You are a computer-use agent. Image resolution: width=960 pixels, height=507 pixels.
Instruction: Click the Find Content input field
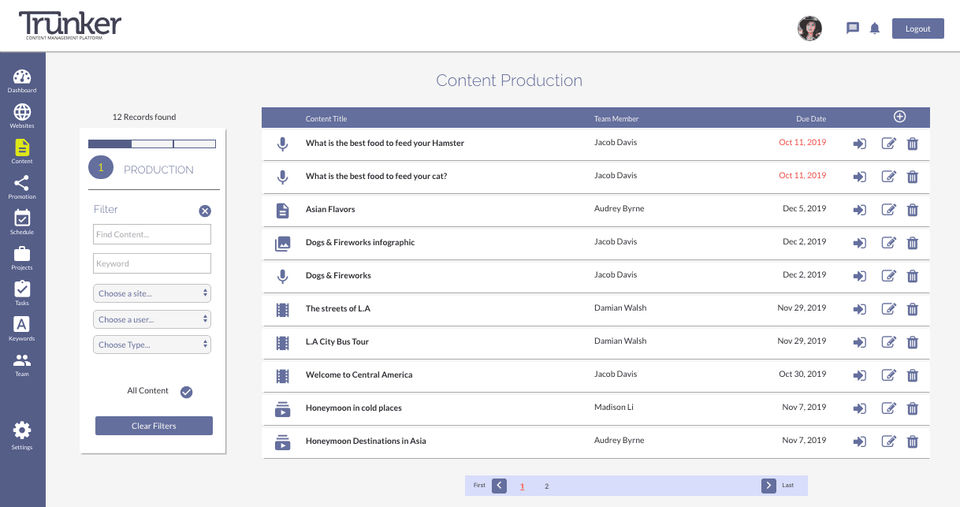point(152,234)
